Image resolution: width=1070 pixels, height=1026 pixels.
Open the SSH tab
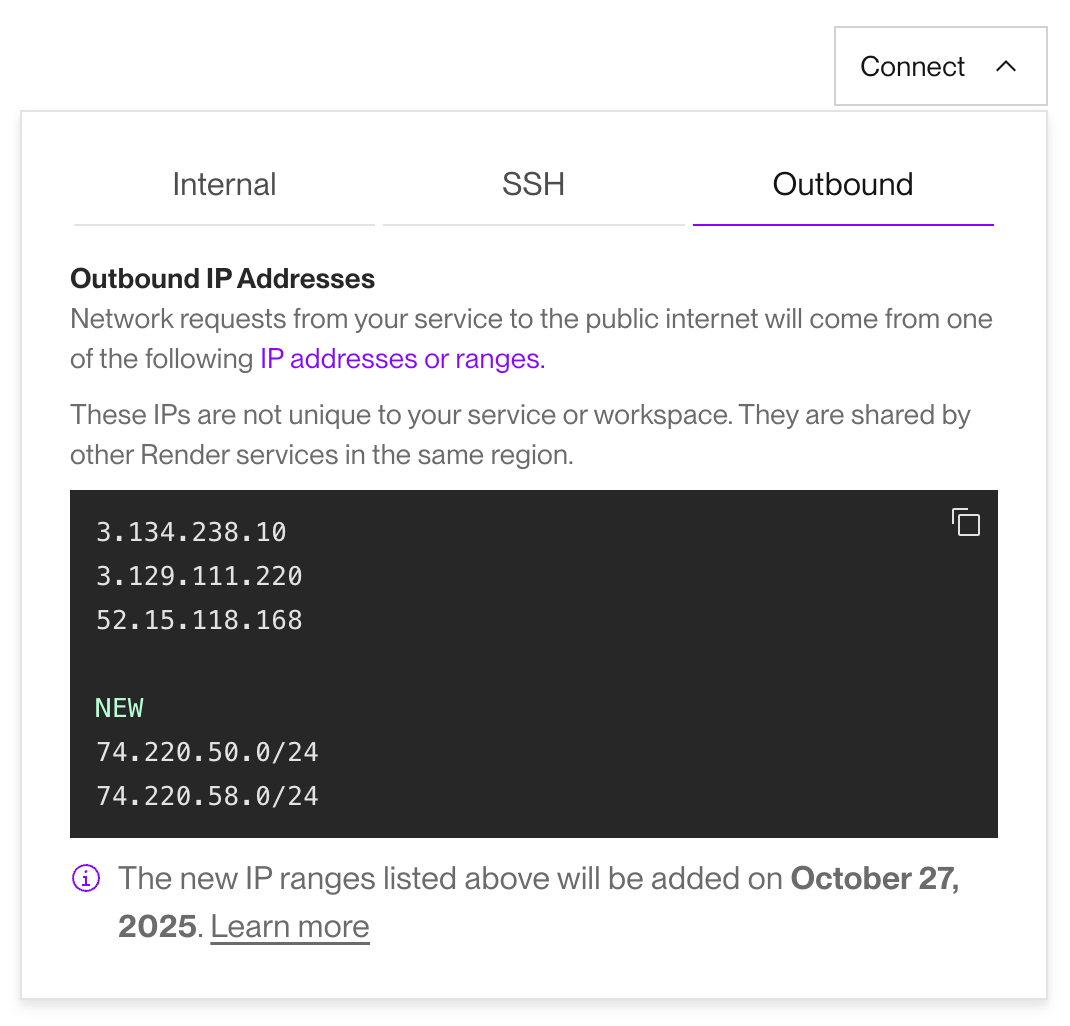click(x=533, y=184)
